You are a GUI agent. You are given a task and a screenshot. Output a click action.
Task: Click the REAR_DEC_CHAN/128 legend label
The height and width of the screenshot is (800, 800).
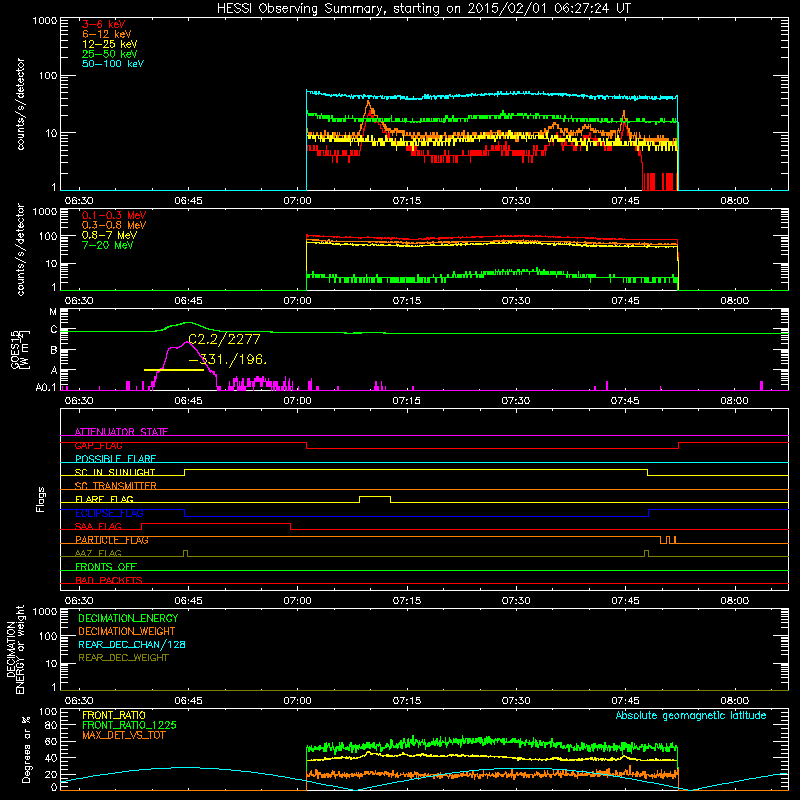tap(132, 644)
